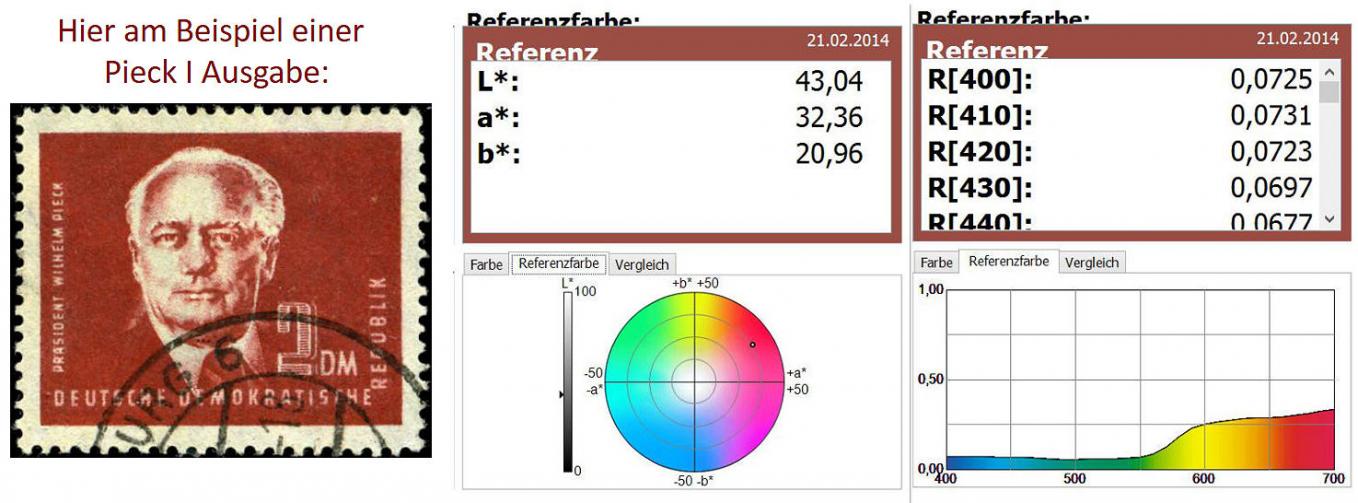This screenshot has width=1358, height=503.
Task: Switch to Vergleich tab above the color wheel
Action: point(642,265)
